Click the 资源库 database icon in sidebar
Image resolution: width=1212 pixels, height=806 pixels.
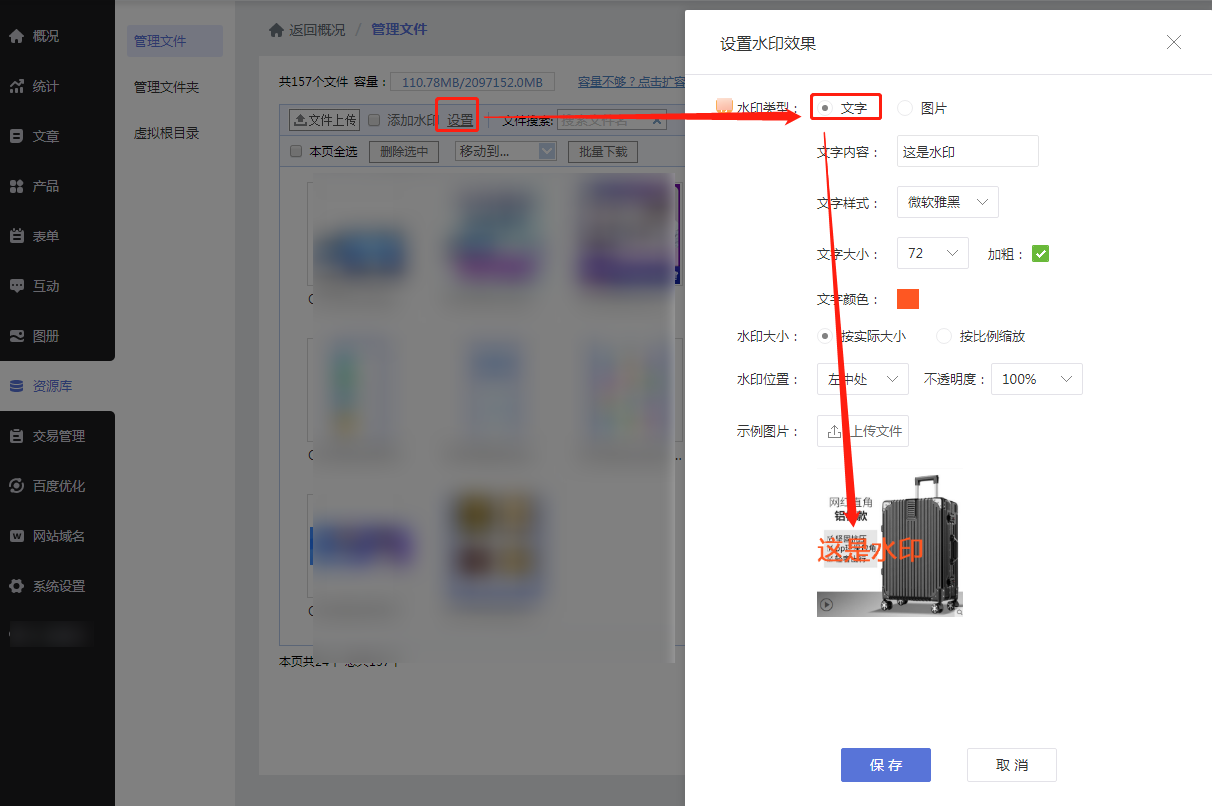coord(16,386)
